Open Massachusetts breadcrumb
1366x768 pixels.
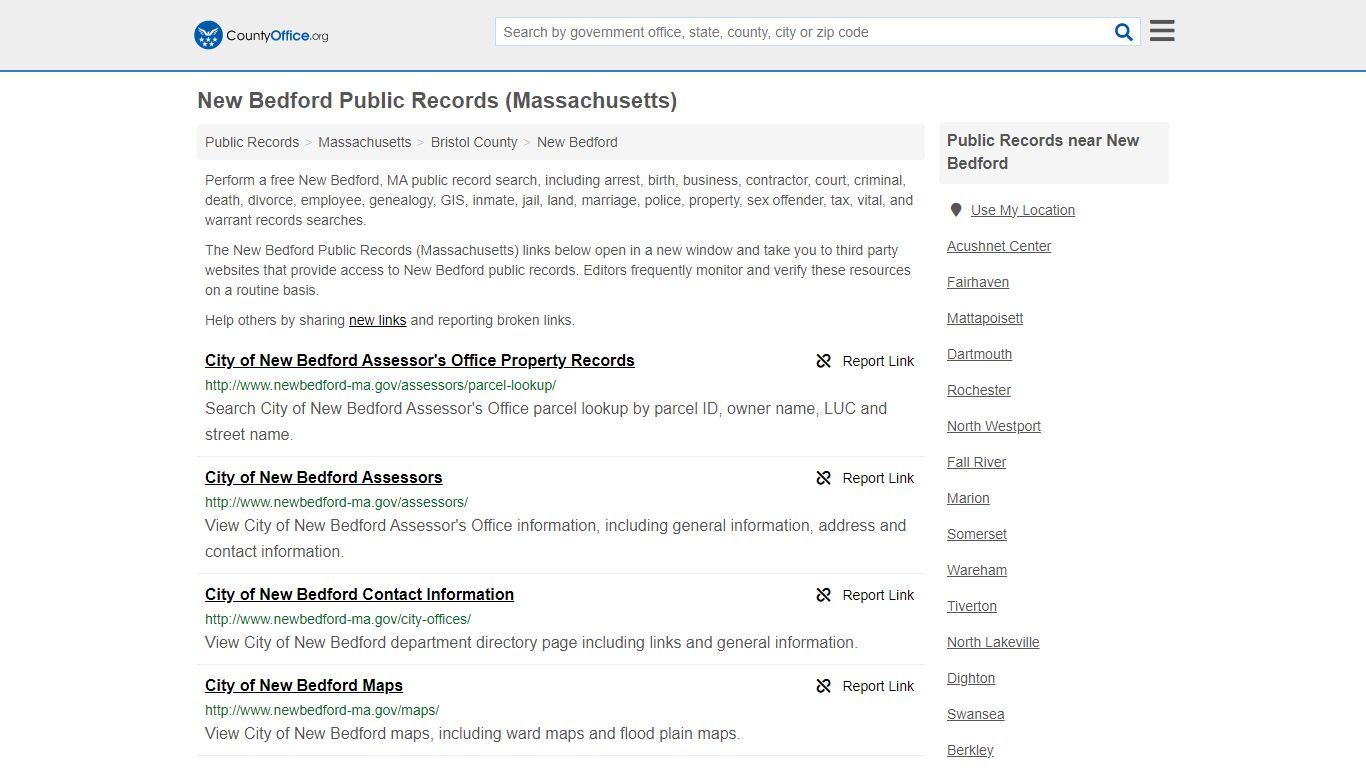pyautogui.click(x=364, y=142)
